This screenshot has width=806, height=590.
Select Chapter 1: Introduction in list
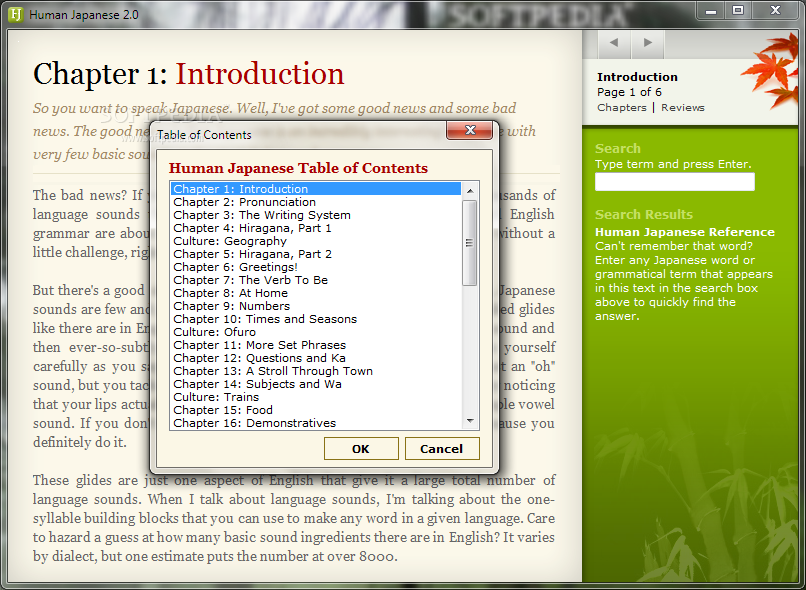coord(316,189)
